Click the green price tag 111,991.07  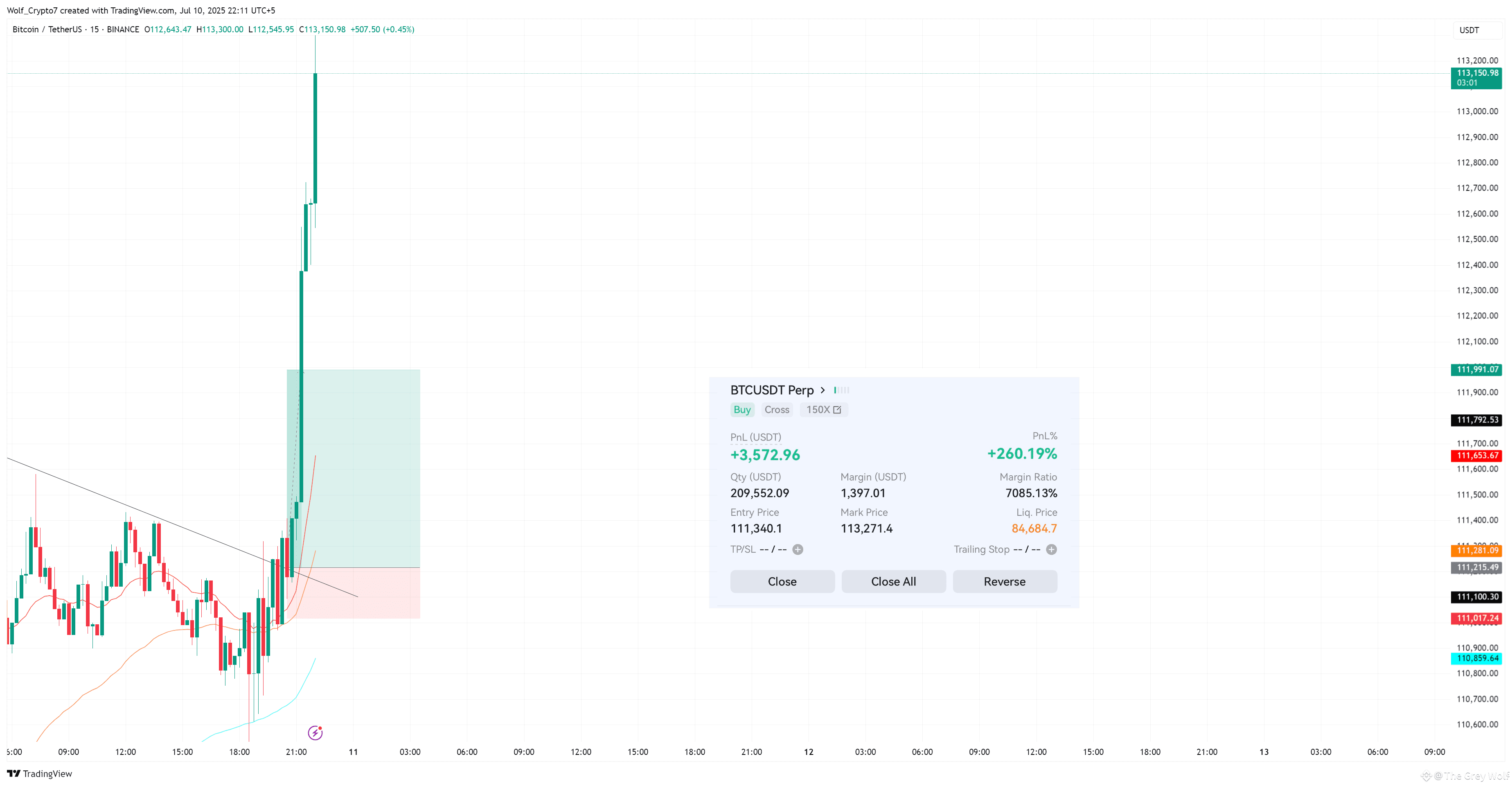[1476, 369]
